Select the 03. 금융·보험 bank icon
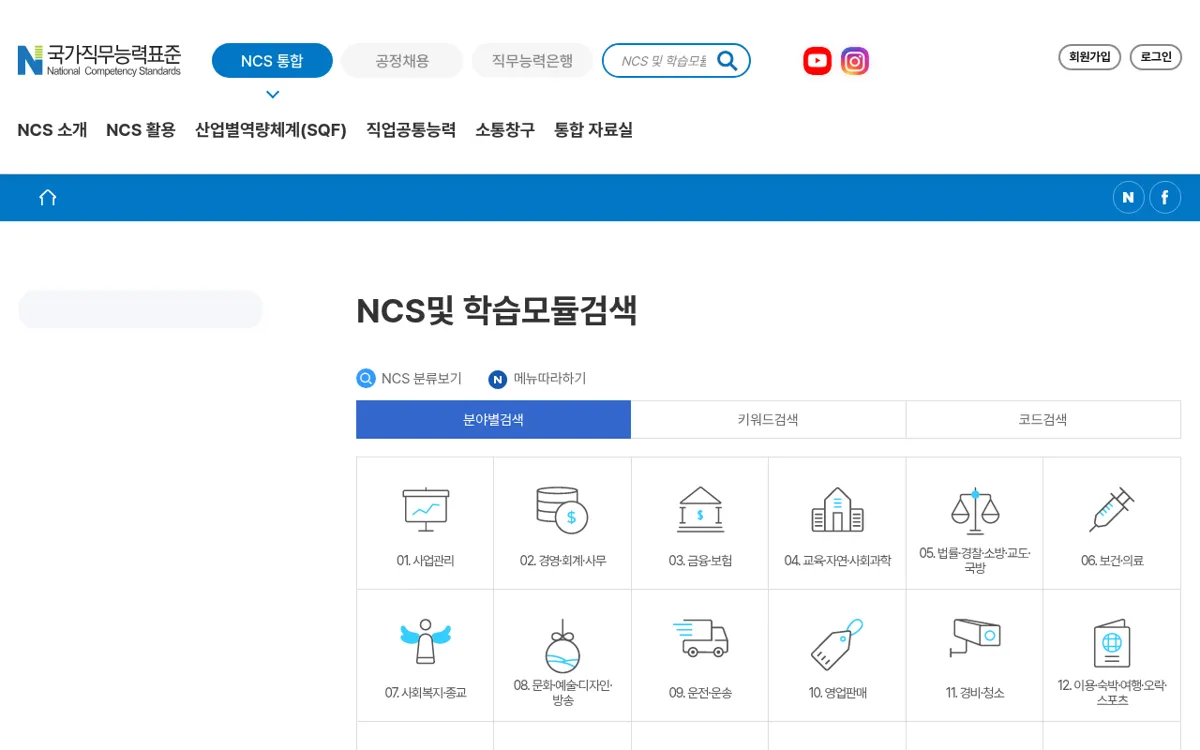Screen dimensions: 1200x750 pos(700,509)
